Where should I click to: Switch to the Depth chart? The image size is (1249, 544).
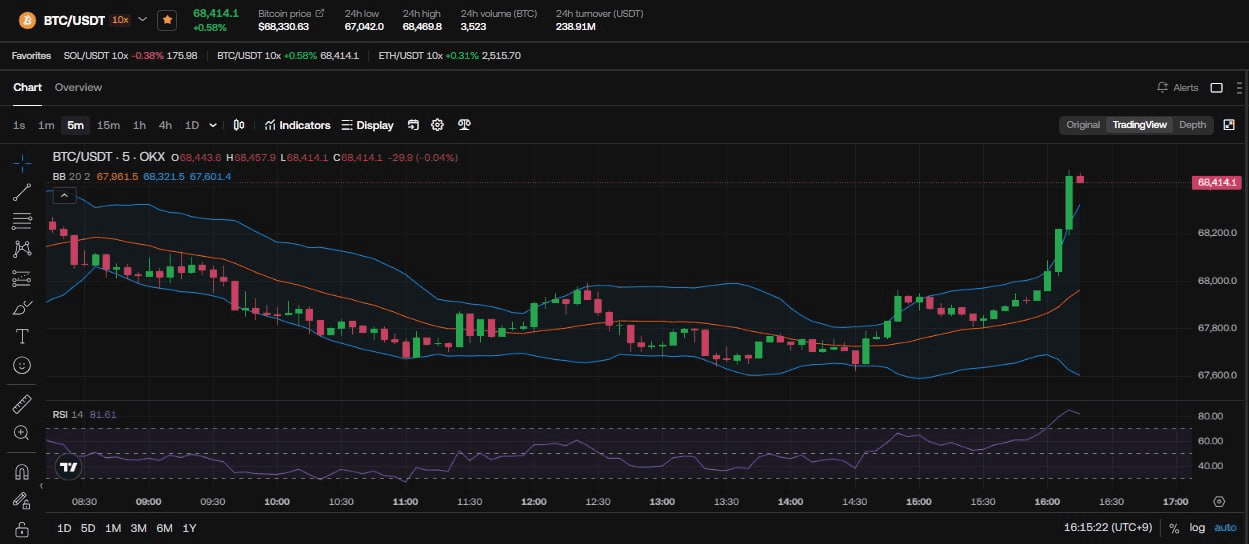click(x=1192, y=125)
